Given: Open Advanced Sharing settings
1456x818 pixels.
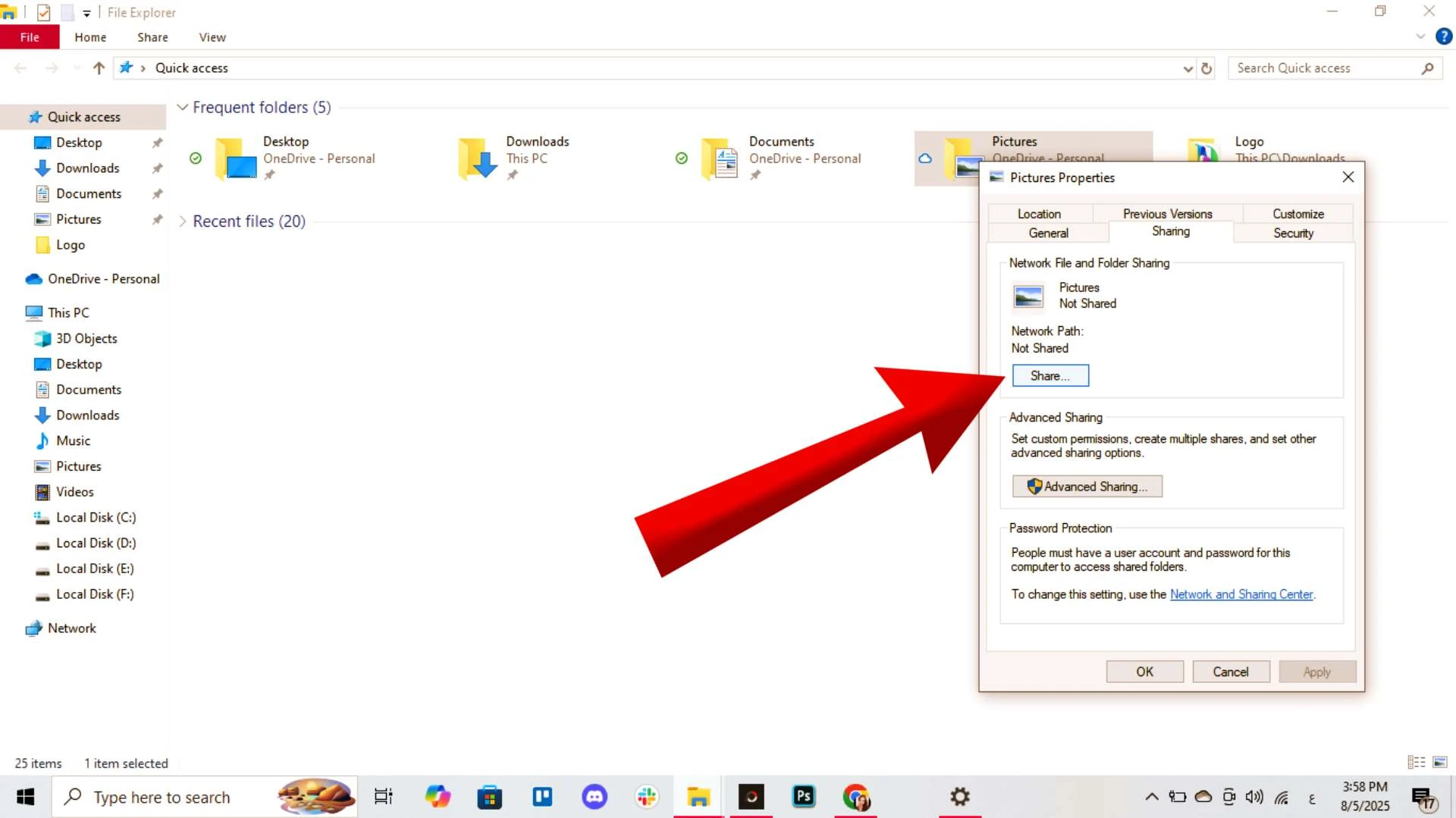Looking at the screenshot, I should pos(1087,487).
